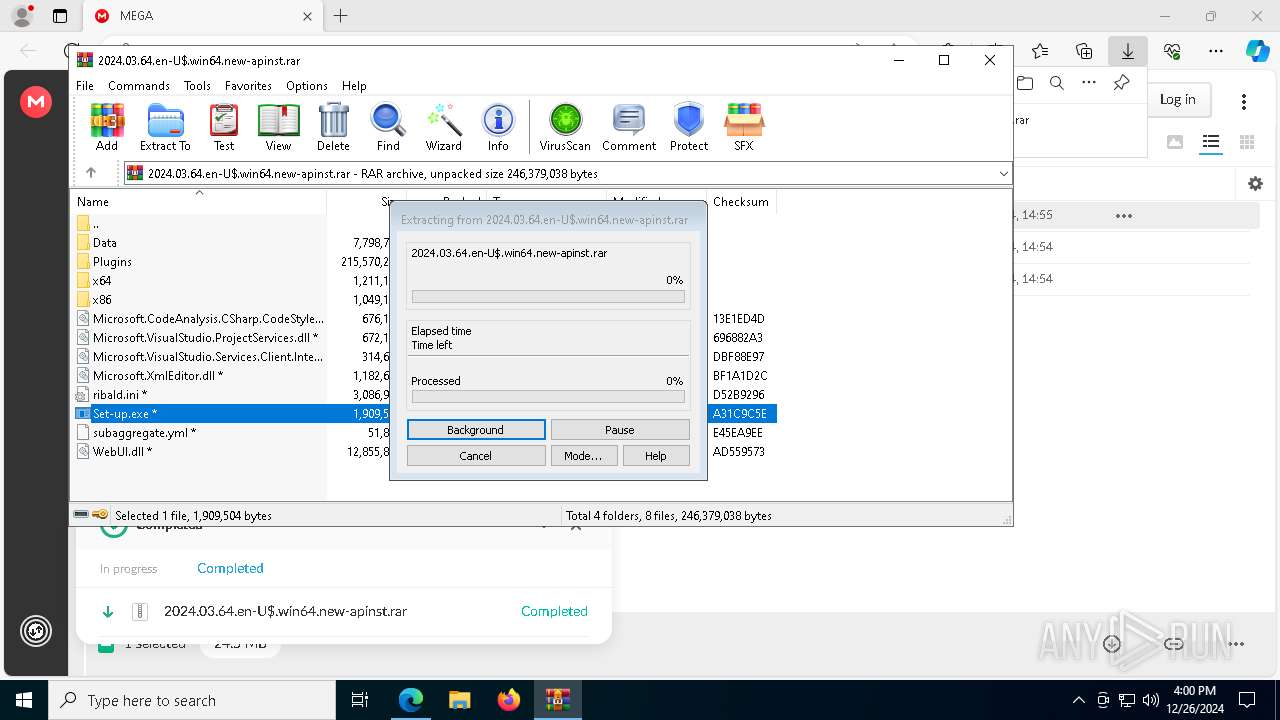Click the Mode... button
Viewport: 1280px width, 720px height.
(x=583, y=456)
